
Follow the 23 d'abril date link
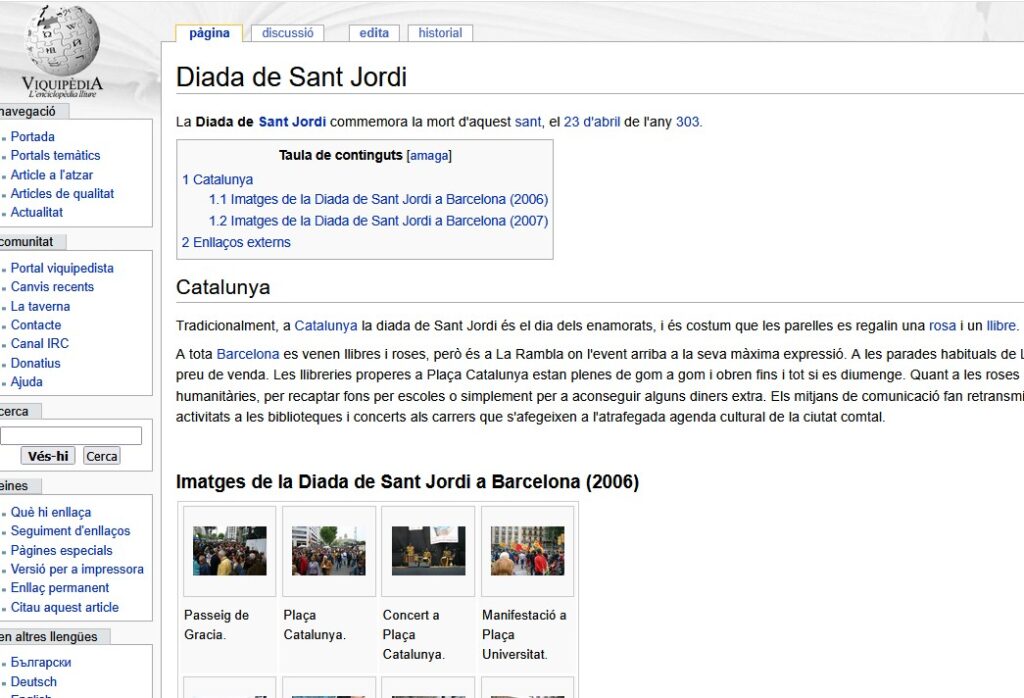click(592, 122)
